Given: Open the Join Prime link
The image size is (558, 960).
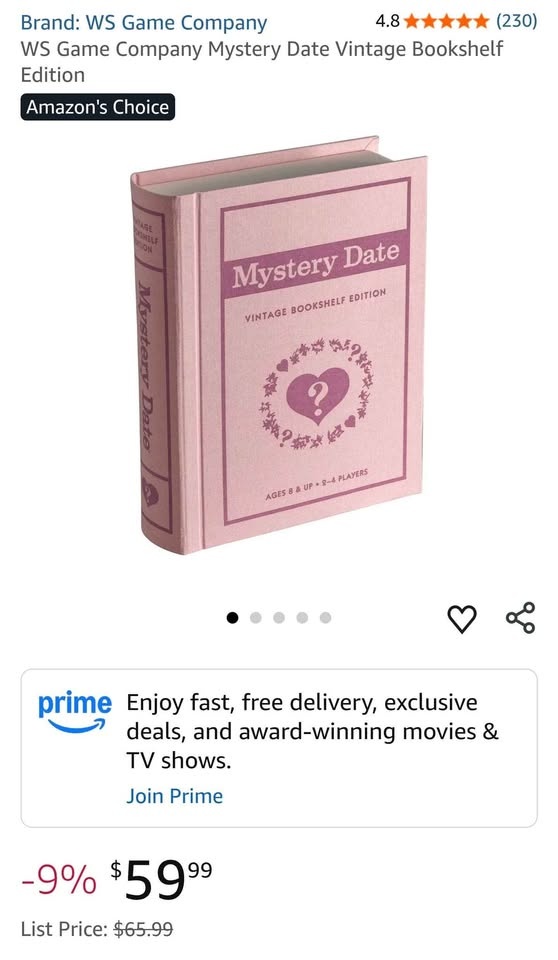Looking at the screenshot, I should point(175,796).
